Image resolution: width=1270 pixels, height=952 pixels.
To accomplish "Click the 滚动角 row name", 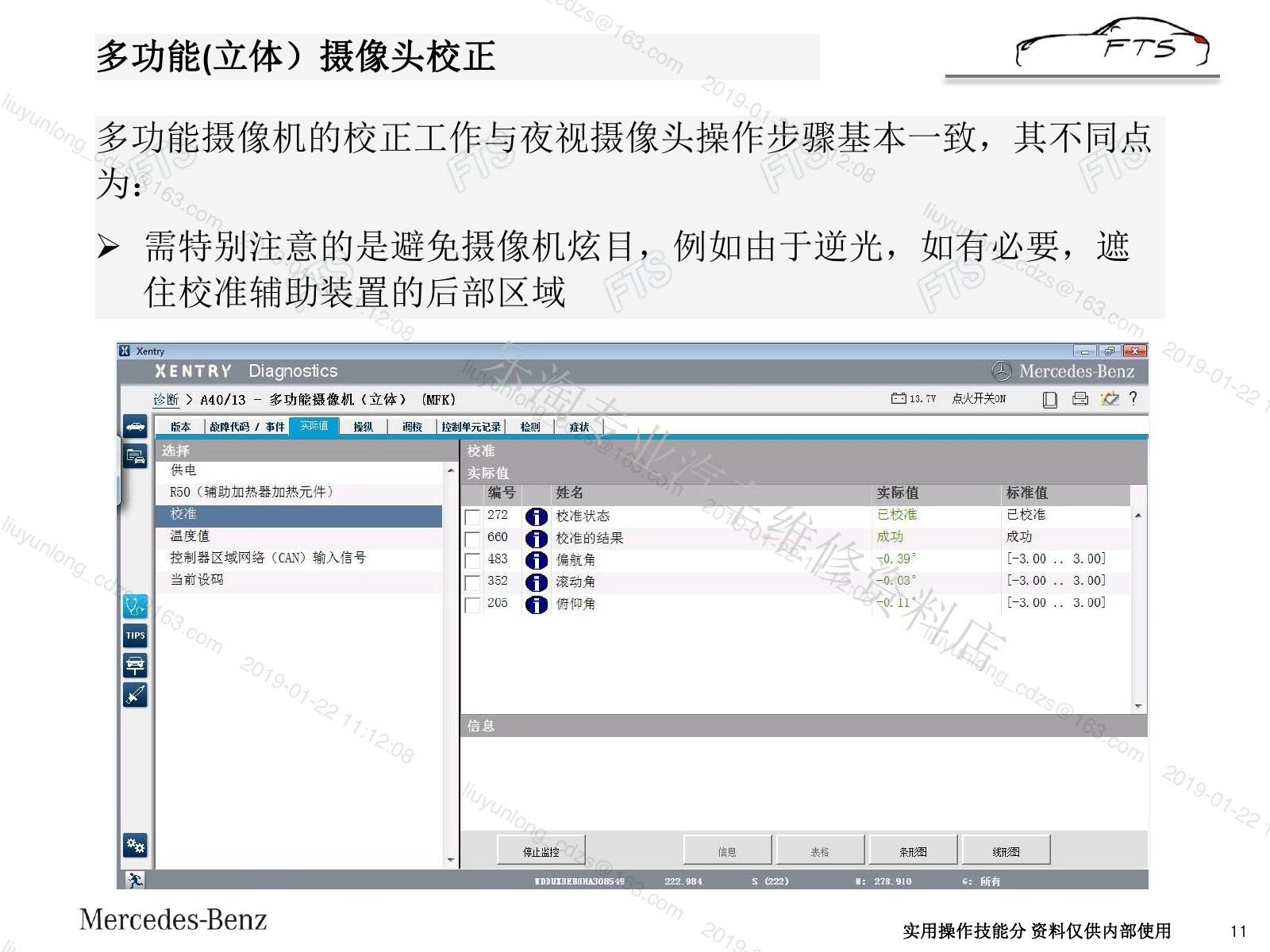I will pyautogui.click(x=575, y=582).
